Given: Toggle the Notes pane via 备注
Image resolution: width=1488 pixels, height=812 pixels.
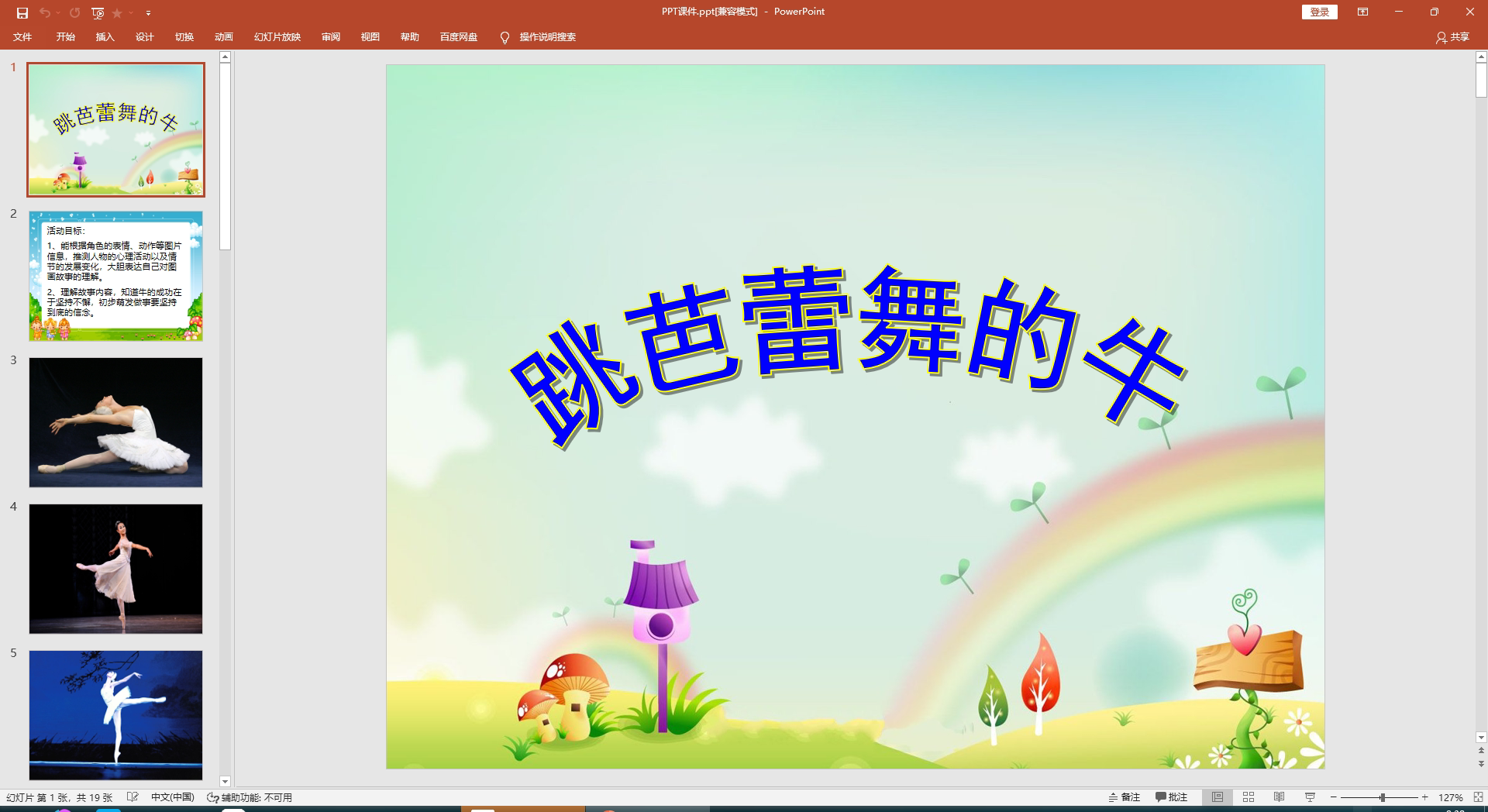Looking at the screenshot, I should pos(1125,797).
